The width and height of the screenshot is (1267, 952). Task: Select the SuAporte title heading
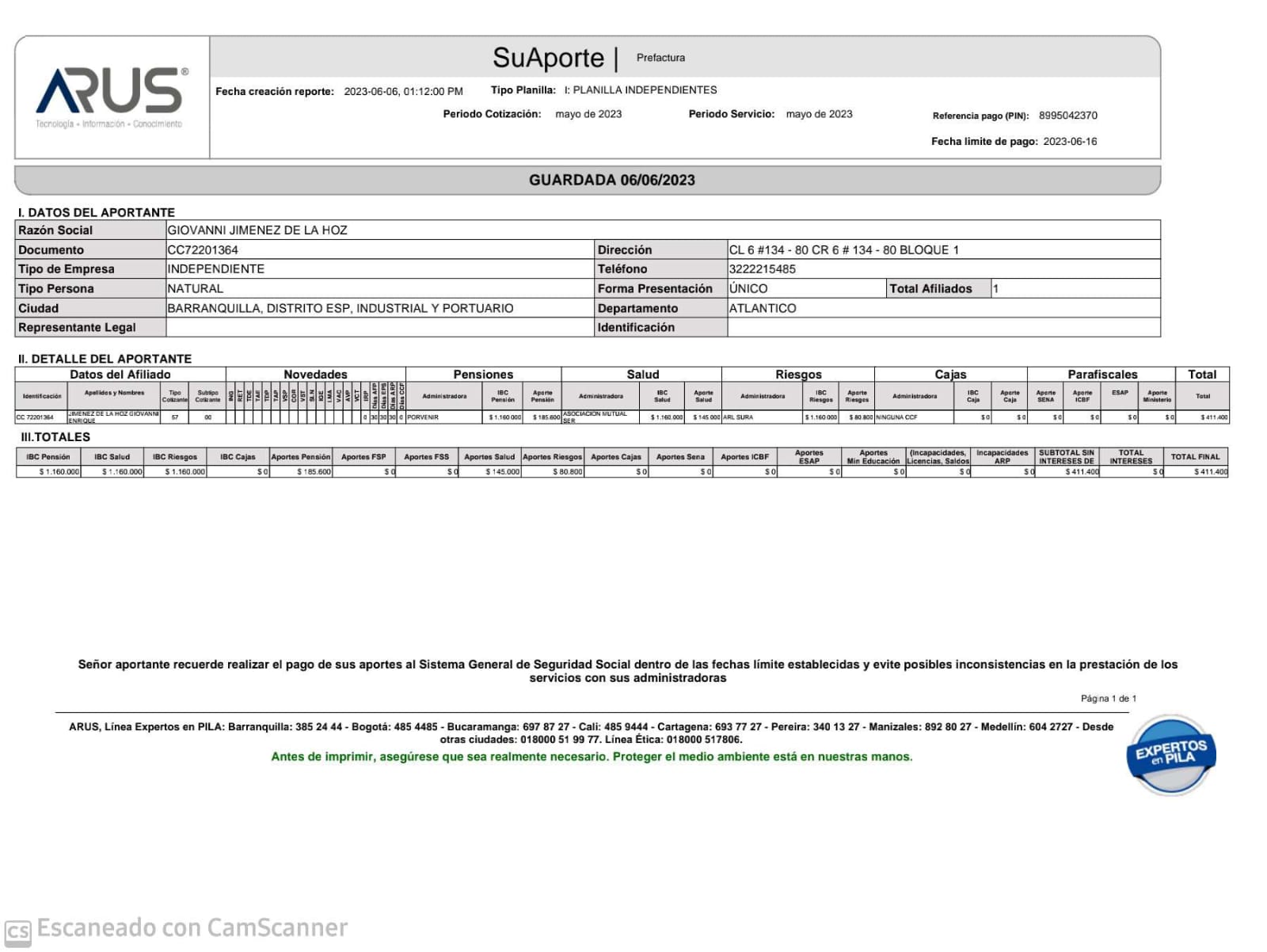tap(548, 58)
